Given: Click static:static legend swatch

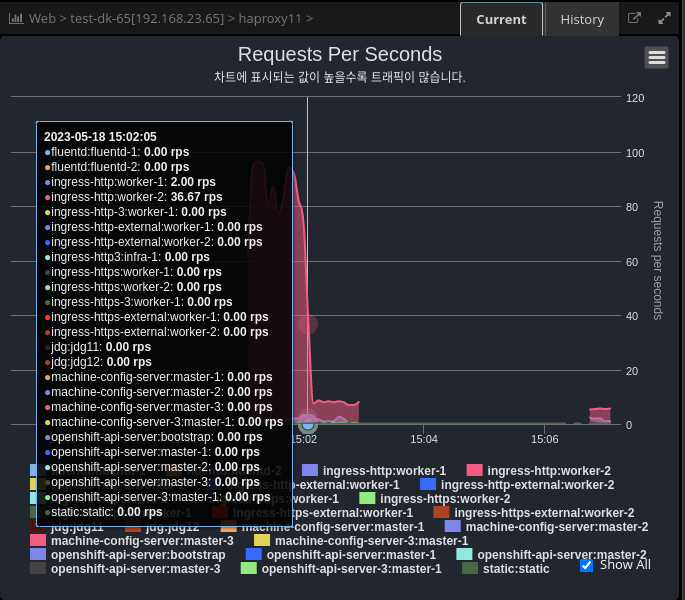Looking at the screenshot, I should click(x=470, y=568).
